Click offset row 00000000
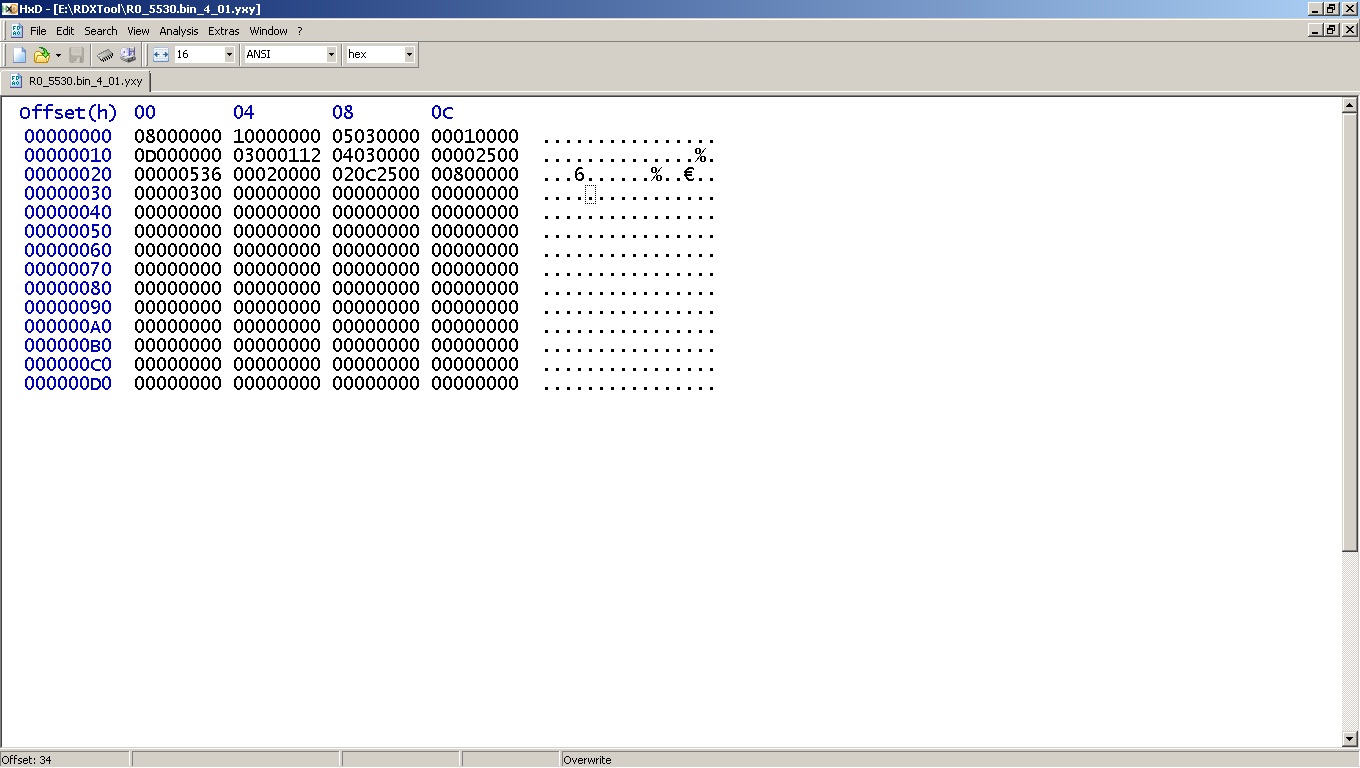Viewport: 1360px width, 768px height. [68, 136]
